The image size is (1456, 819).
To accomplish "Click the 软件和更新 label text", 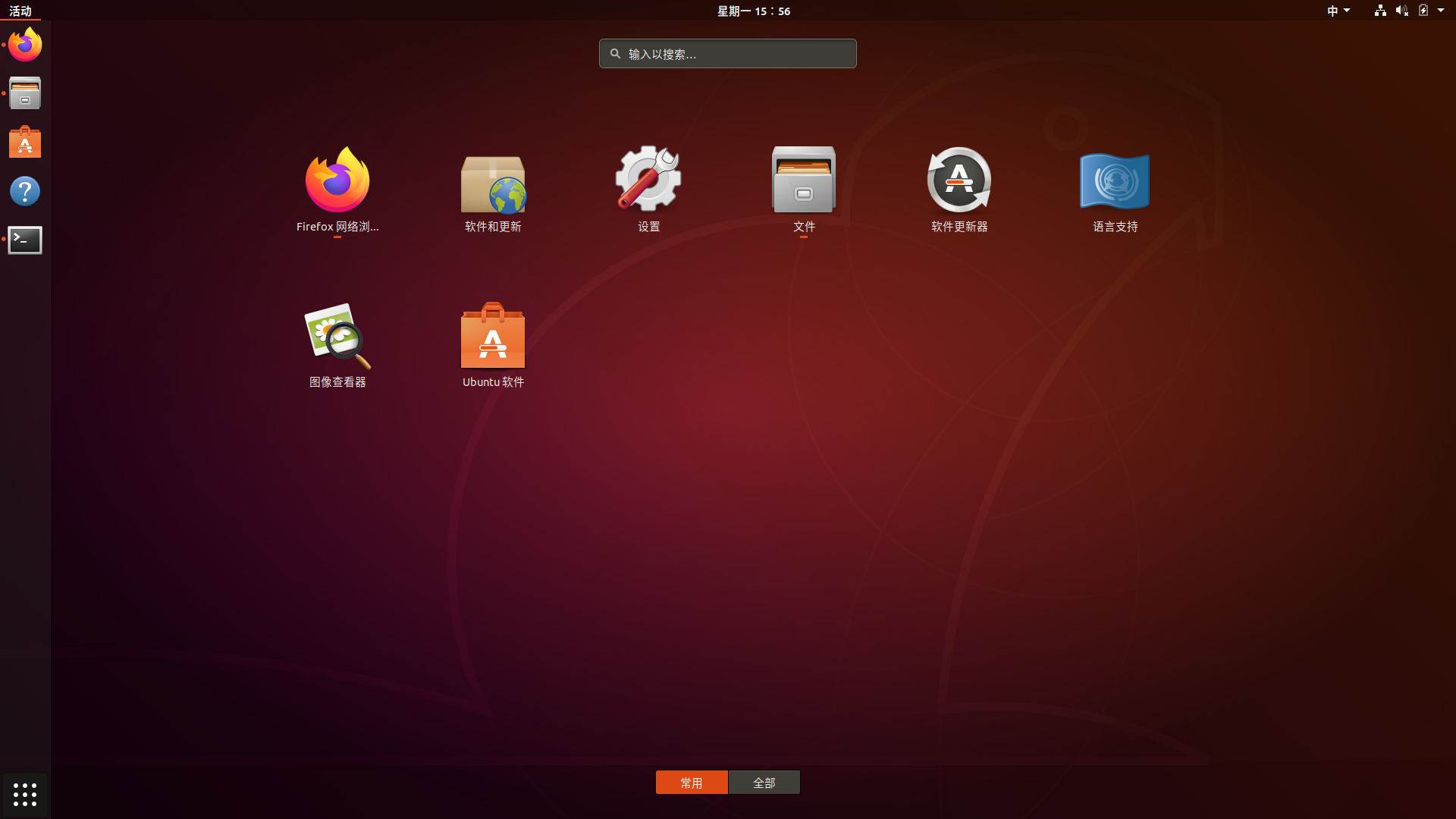I will (x=493, y=227).
